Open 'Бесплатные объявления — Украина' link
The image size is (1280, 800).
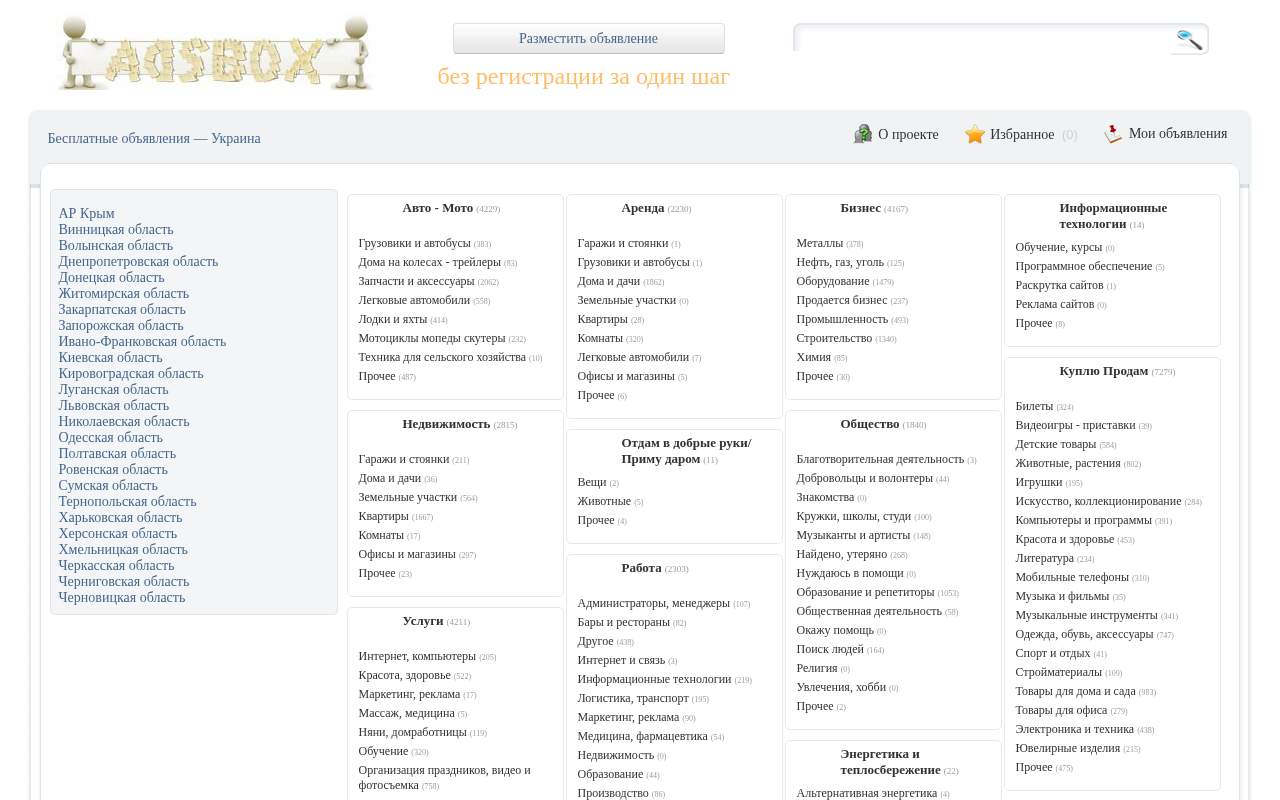click(154, 139)
